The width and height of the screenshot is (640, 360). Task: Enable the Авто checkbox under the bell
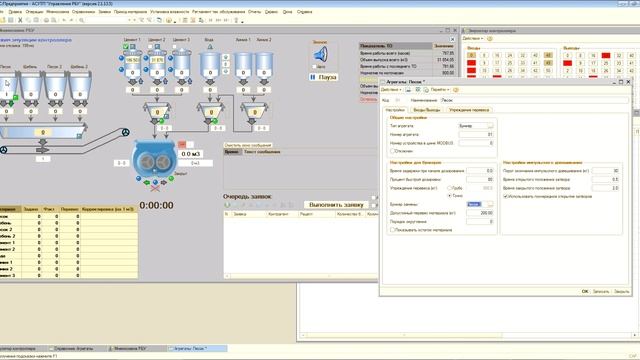tap(314, 67)
